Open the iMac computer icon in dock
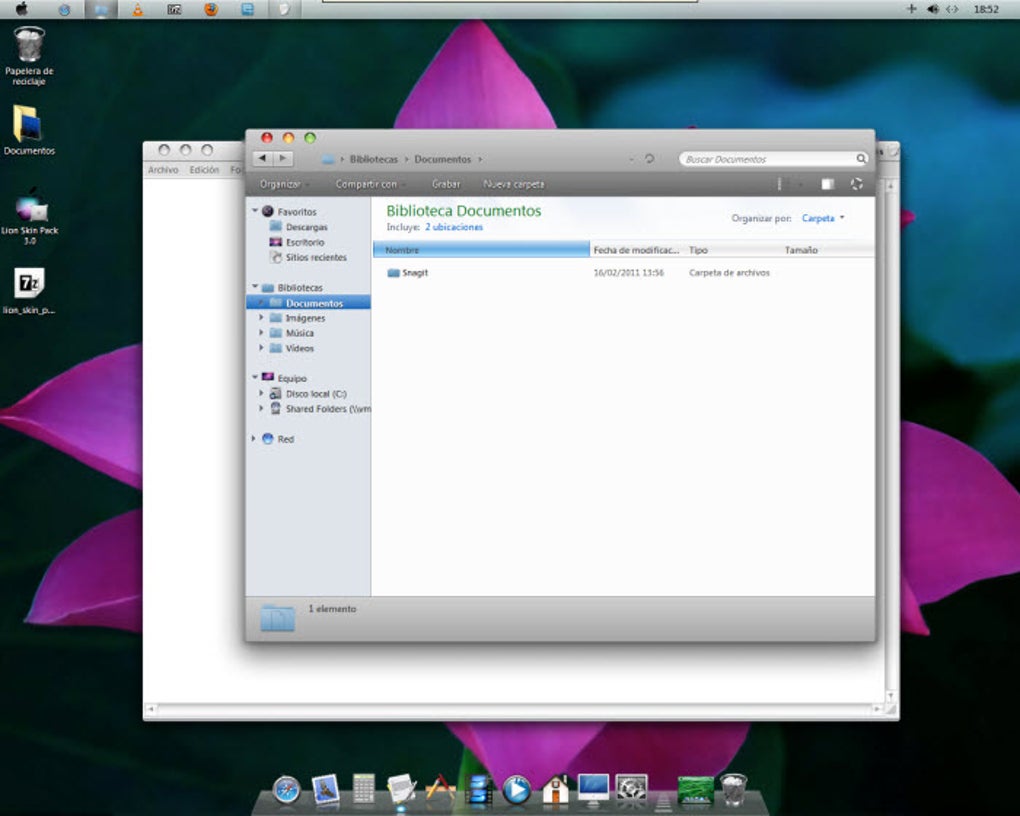The width and height of the screenshot is (1020, 816). [593, 789]
